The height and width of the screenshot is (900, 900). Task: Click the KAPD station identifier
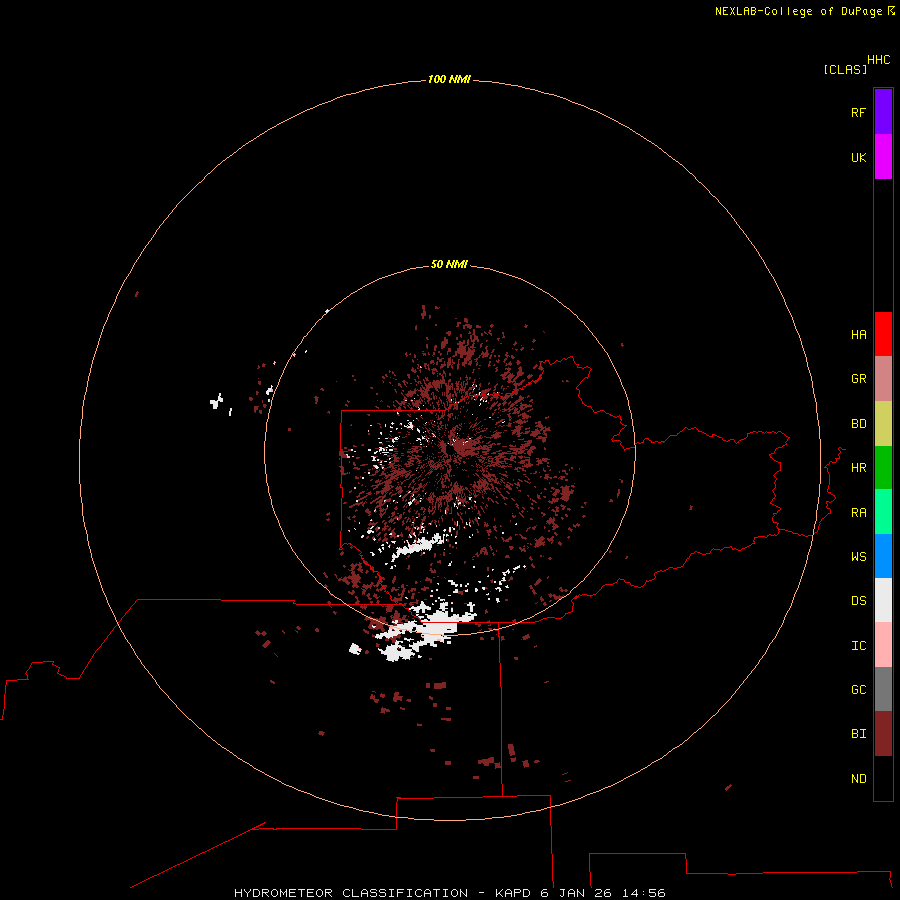point(513,893)
